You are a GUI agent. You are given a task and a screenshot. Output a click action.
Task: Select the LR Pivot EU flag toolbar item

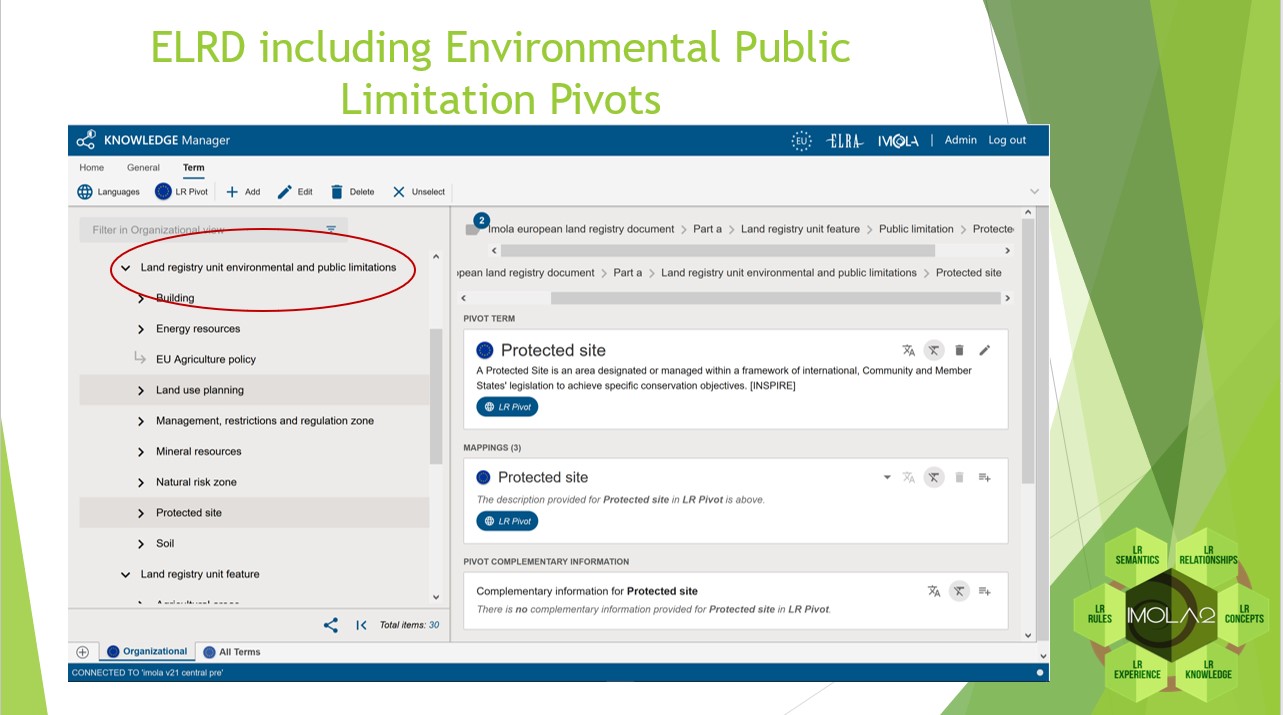point(181,192)
